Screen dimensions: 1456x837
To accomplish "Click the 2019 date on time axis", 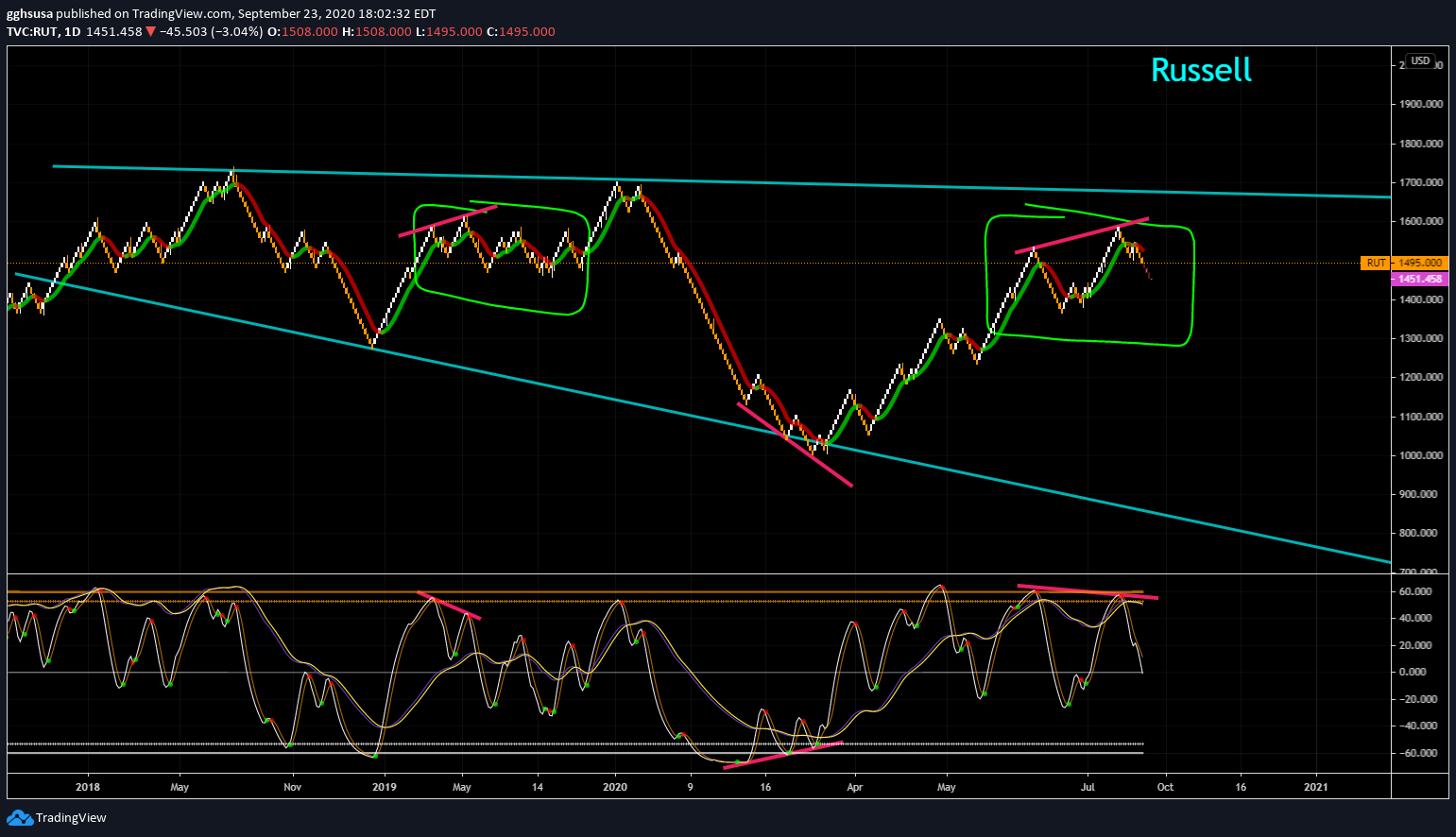I will pos(384,786).
